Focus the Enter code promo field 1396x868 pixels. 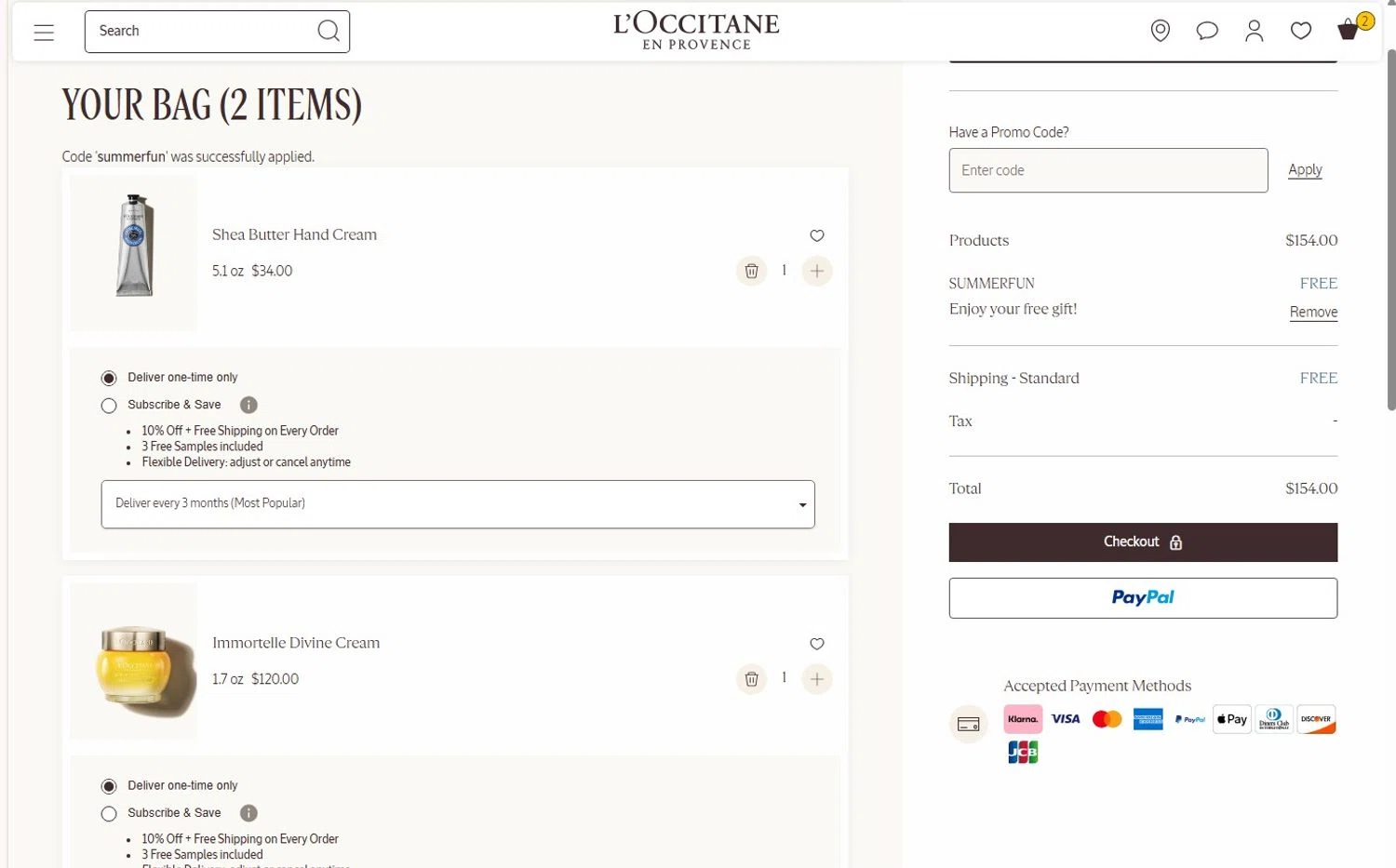point(1108,170)
